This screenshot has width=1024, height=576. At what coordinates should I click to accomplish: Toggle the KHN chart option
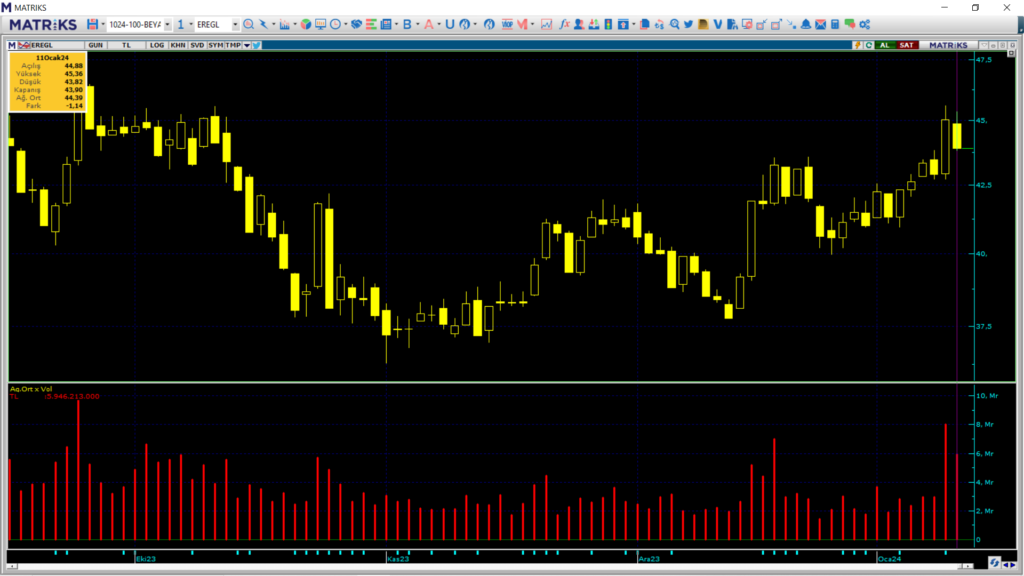[177, 45]
